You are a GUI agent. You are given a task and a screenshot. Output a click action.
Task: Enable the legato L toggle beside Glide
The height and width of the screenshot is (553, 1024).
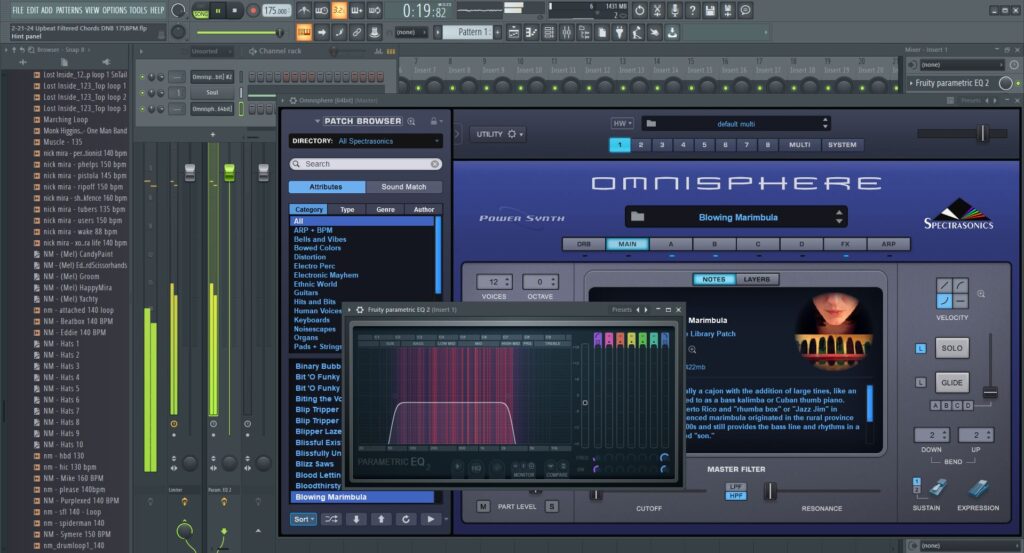tap(920, 383)
